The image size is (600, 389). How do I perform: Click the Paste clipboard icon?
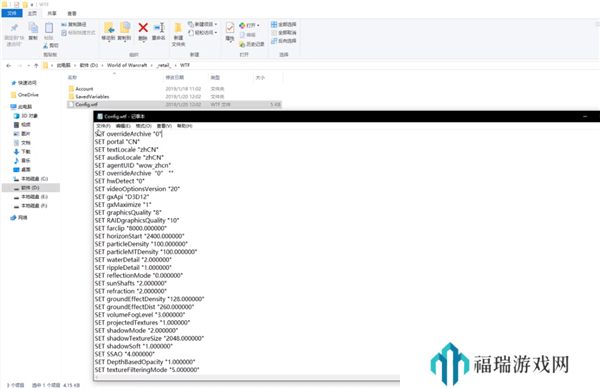tap(49, 28)
